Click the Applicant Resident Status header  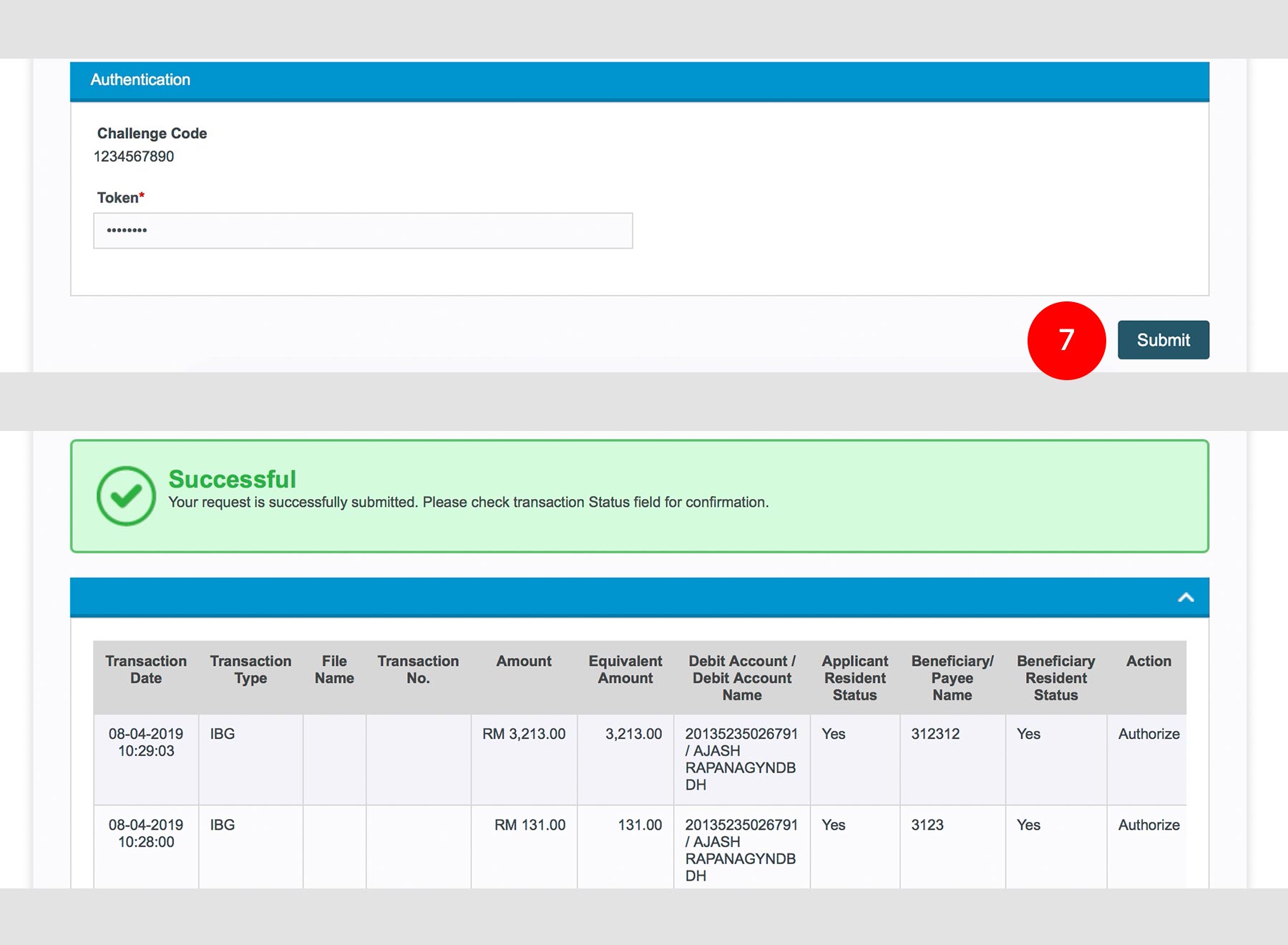(x=854, y=678)
